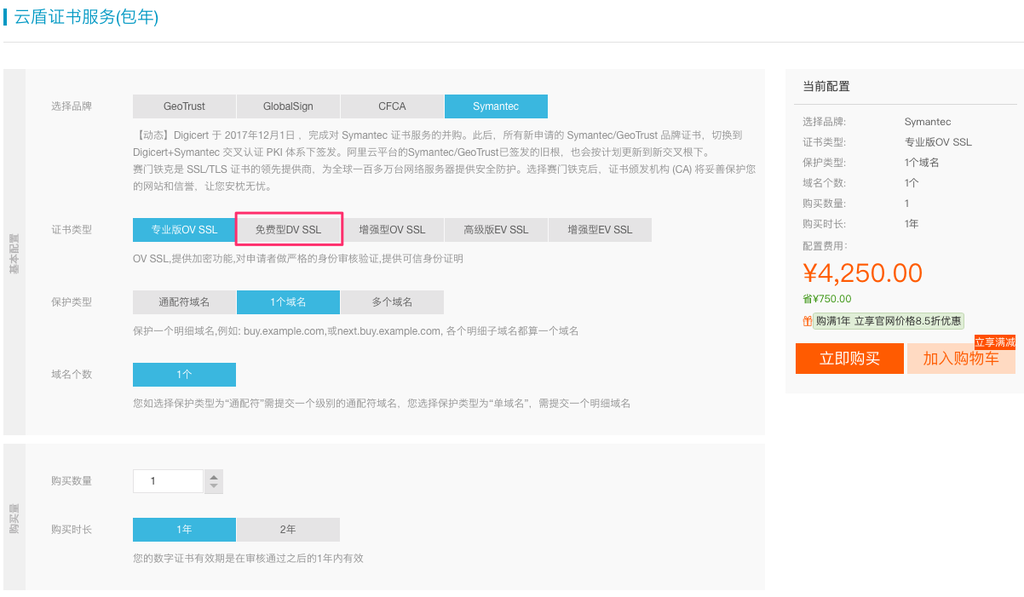Decrease purchase quantity with down arrow

tap(214, 487)
